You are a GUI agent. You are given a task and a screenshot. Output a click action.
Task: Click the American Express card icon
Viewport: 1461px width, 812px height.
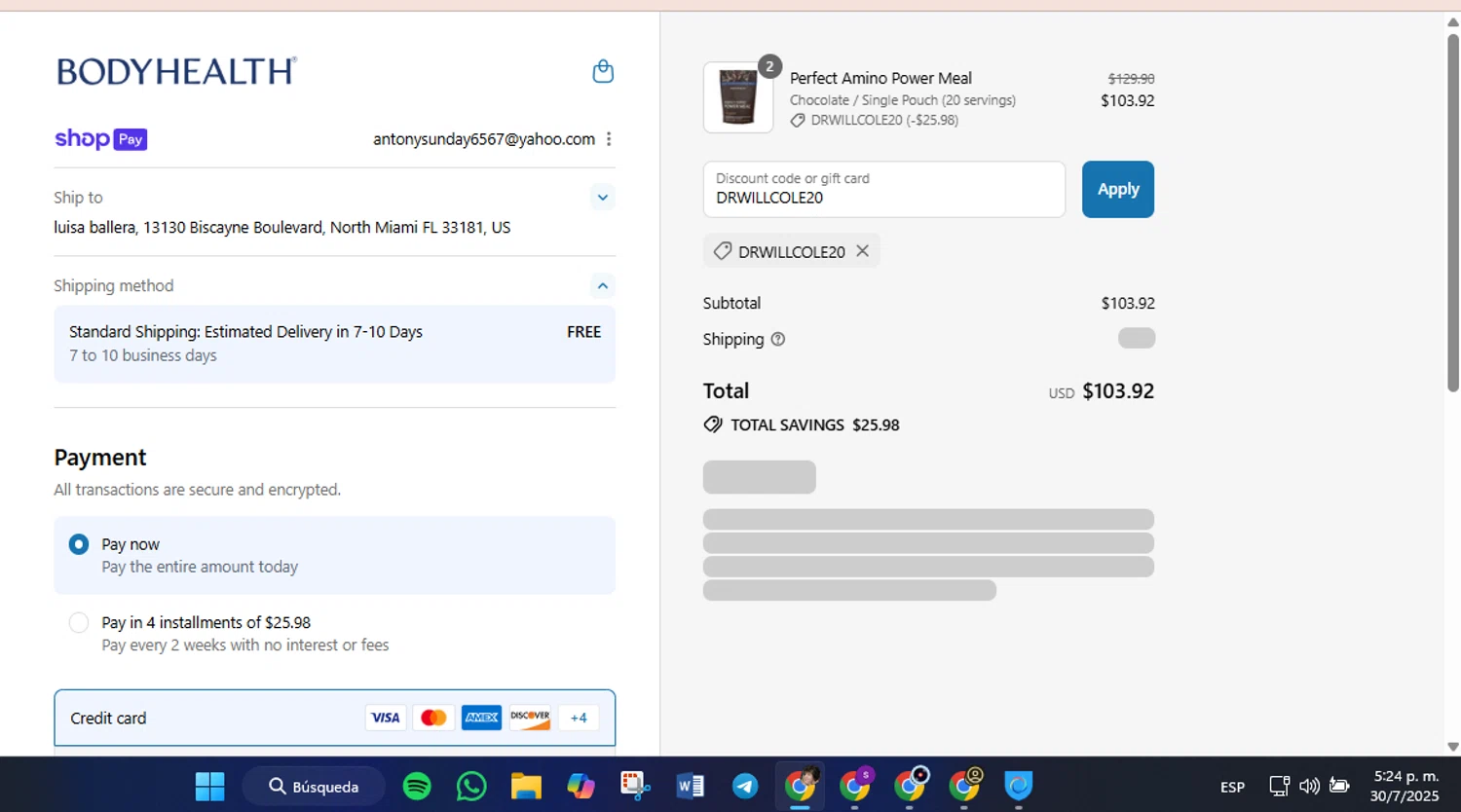[x=481, y=718]
